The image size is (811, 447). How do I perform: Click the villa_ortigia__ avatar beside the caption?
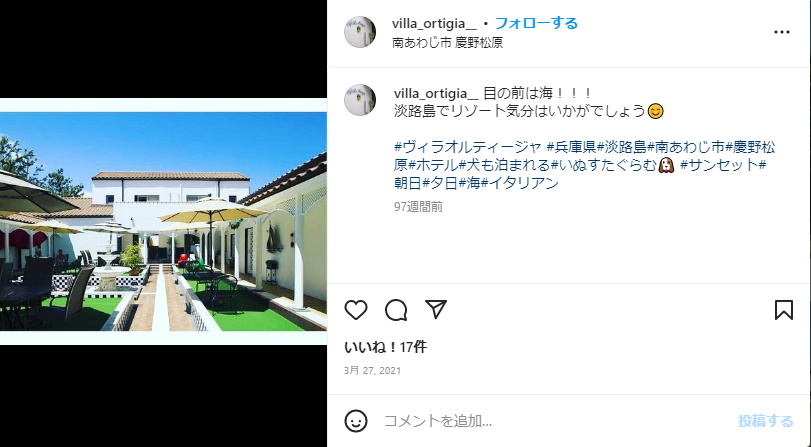tap(360, 100)
